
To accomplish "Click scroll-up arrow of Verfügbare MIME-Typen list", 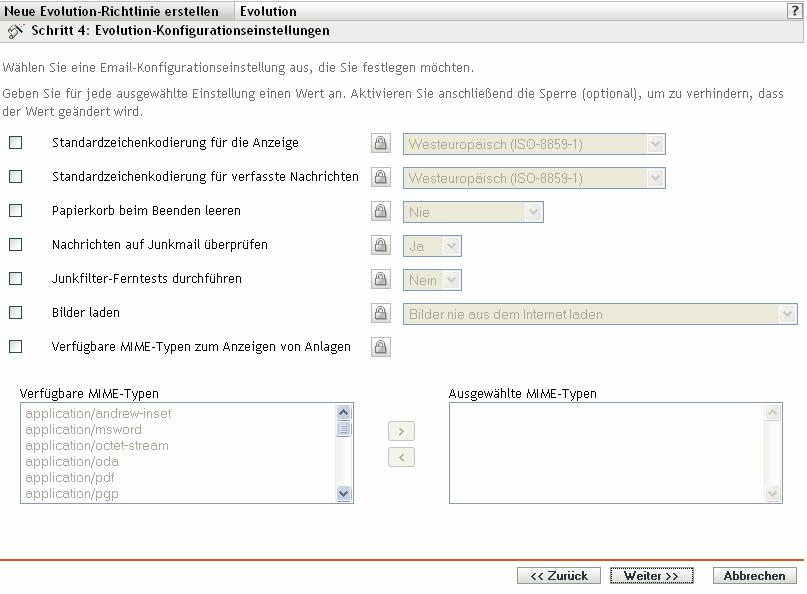I will tap(343, 412).
